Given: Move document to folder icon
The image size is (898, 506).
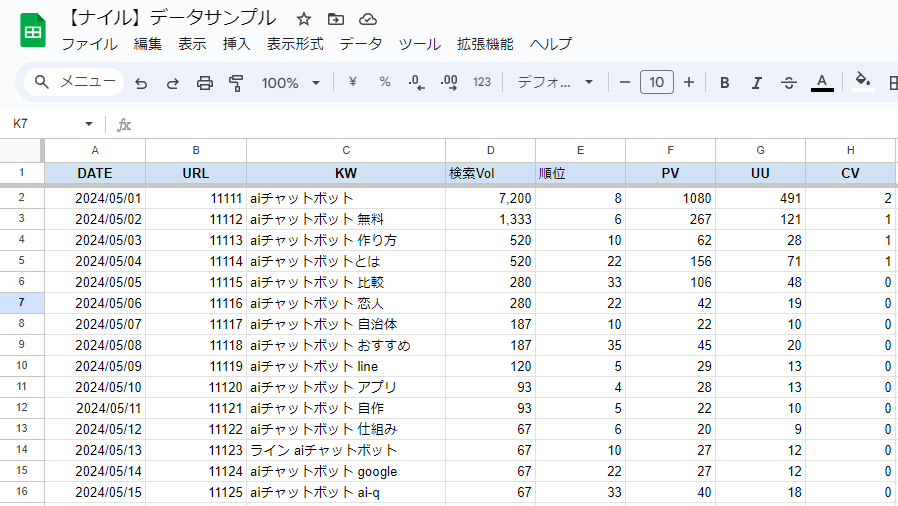Looking at the screenshot, I should click(336, 19).
